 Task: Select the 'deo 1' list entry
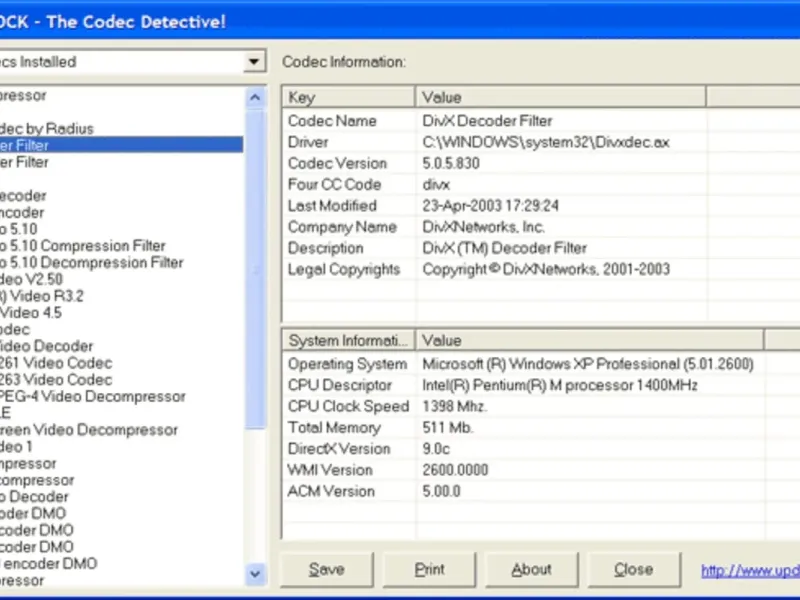[x=16, y=446]
